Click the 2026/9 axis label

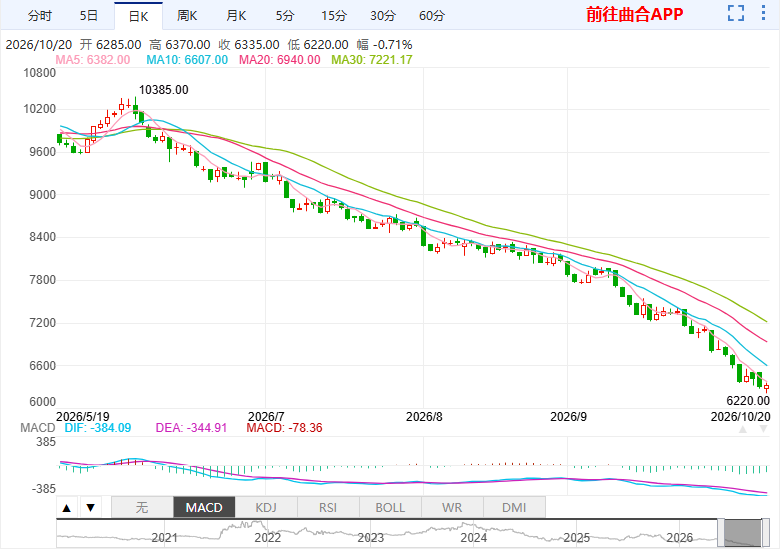point(569,417)
